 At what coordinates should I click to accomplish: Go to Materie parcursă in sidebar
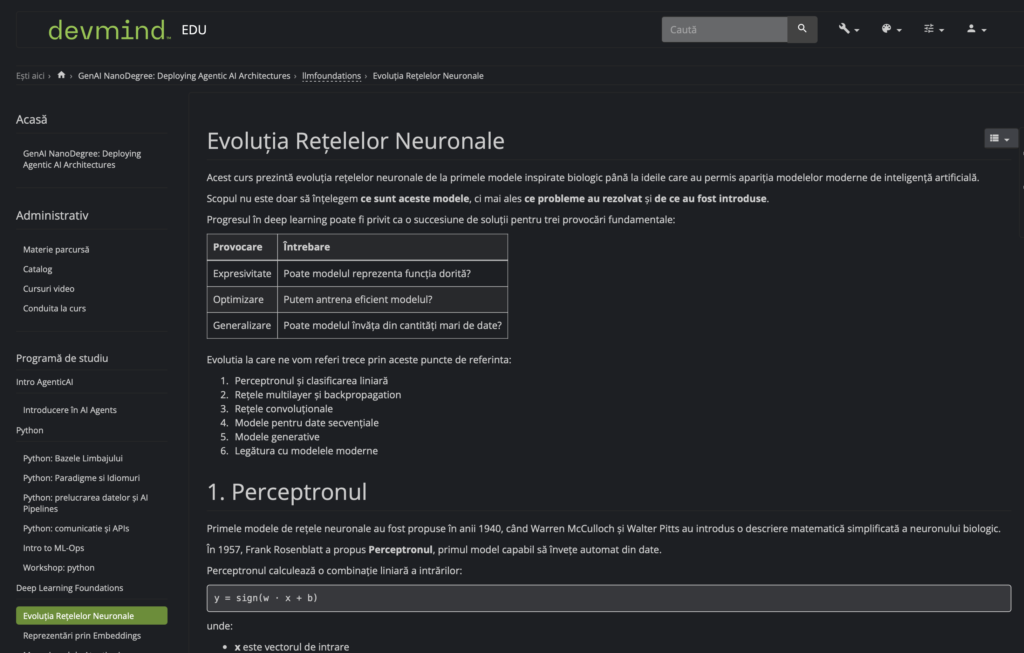click(56, 249)
